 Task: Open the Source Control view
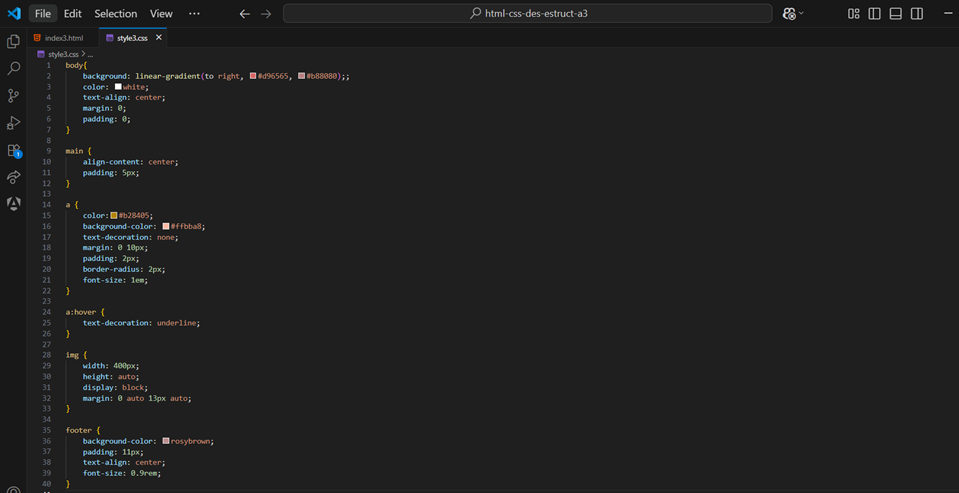pos(13,95)
